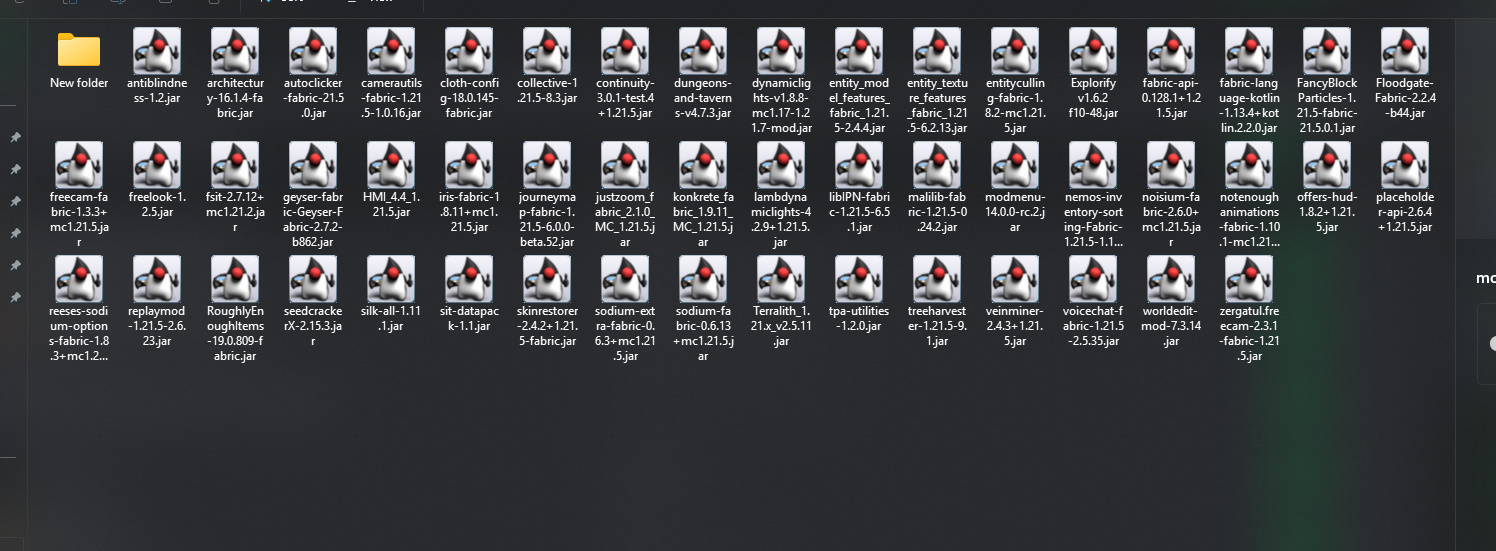Select placeholder-api-2.6.4+1.21.5.jar icon
This screenshot has height=551, width=1496.
point(1405,165)
